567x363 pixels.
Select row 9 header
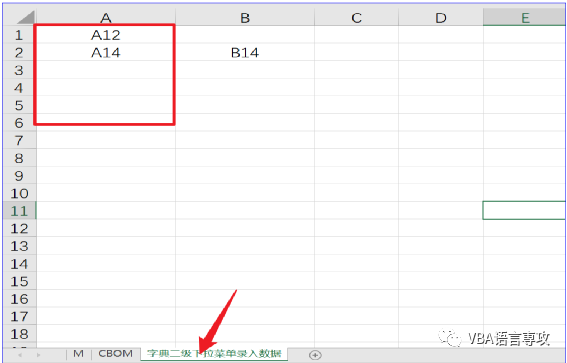click(19, 176)
